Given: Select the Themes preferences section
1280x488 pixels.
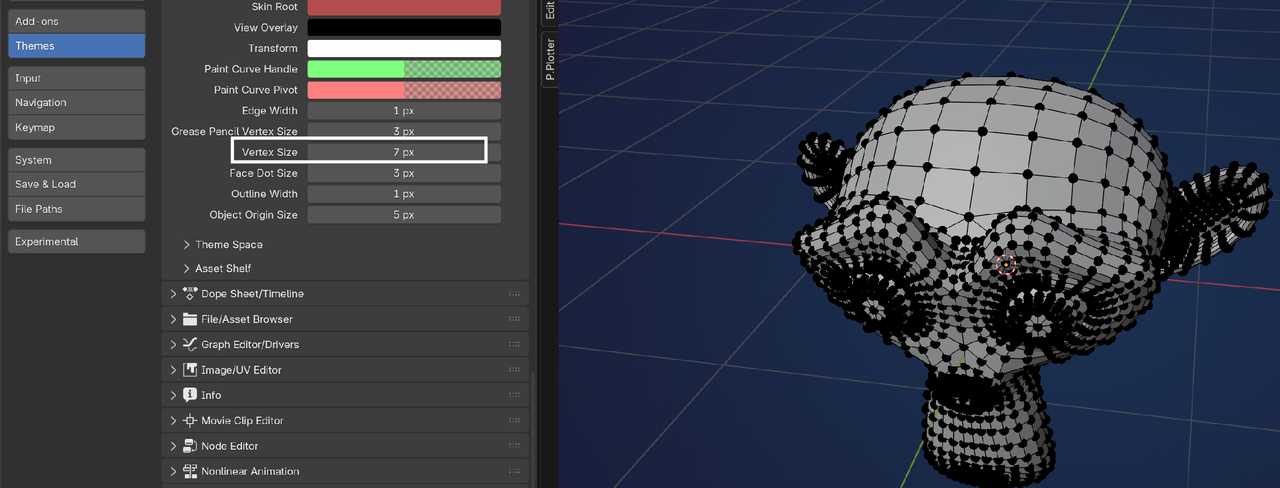Looking at the screenshot, I should pyautogui.click(x=77, y=46).
